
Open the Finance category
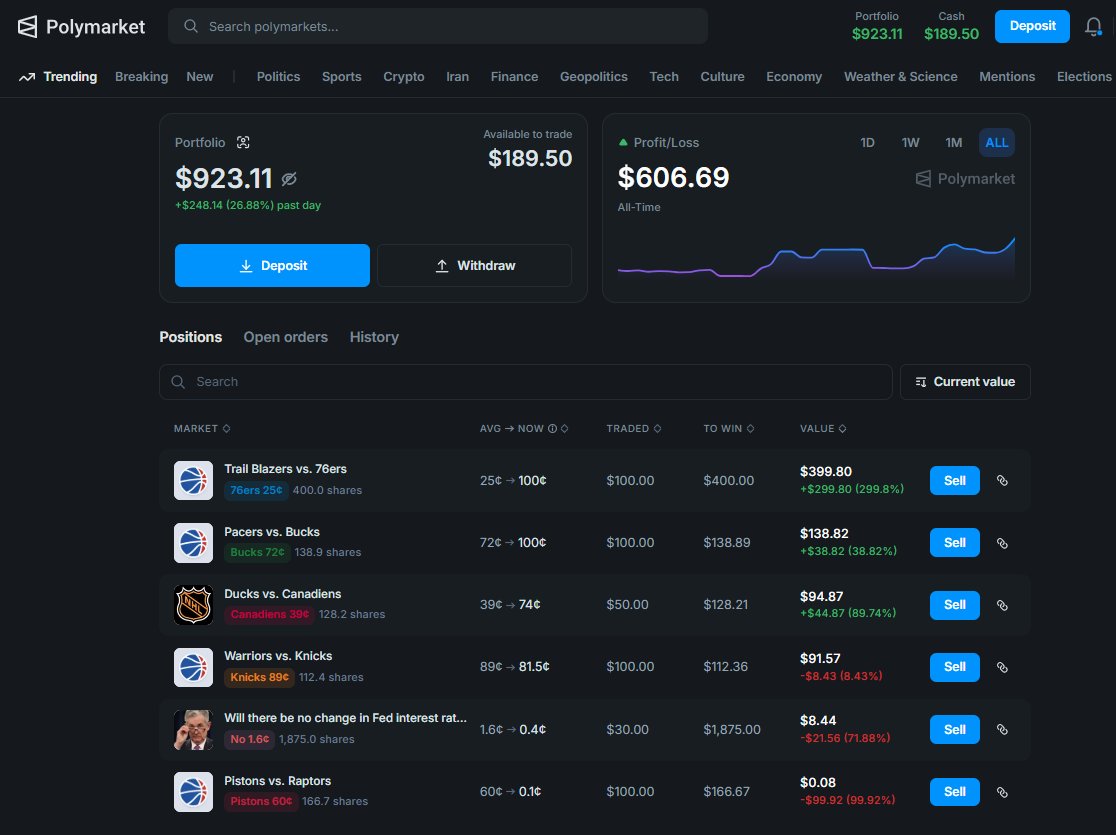pyautogui.click(x=514, y=77)
